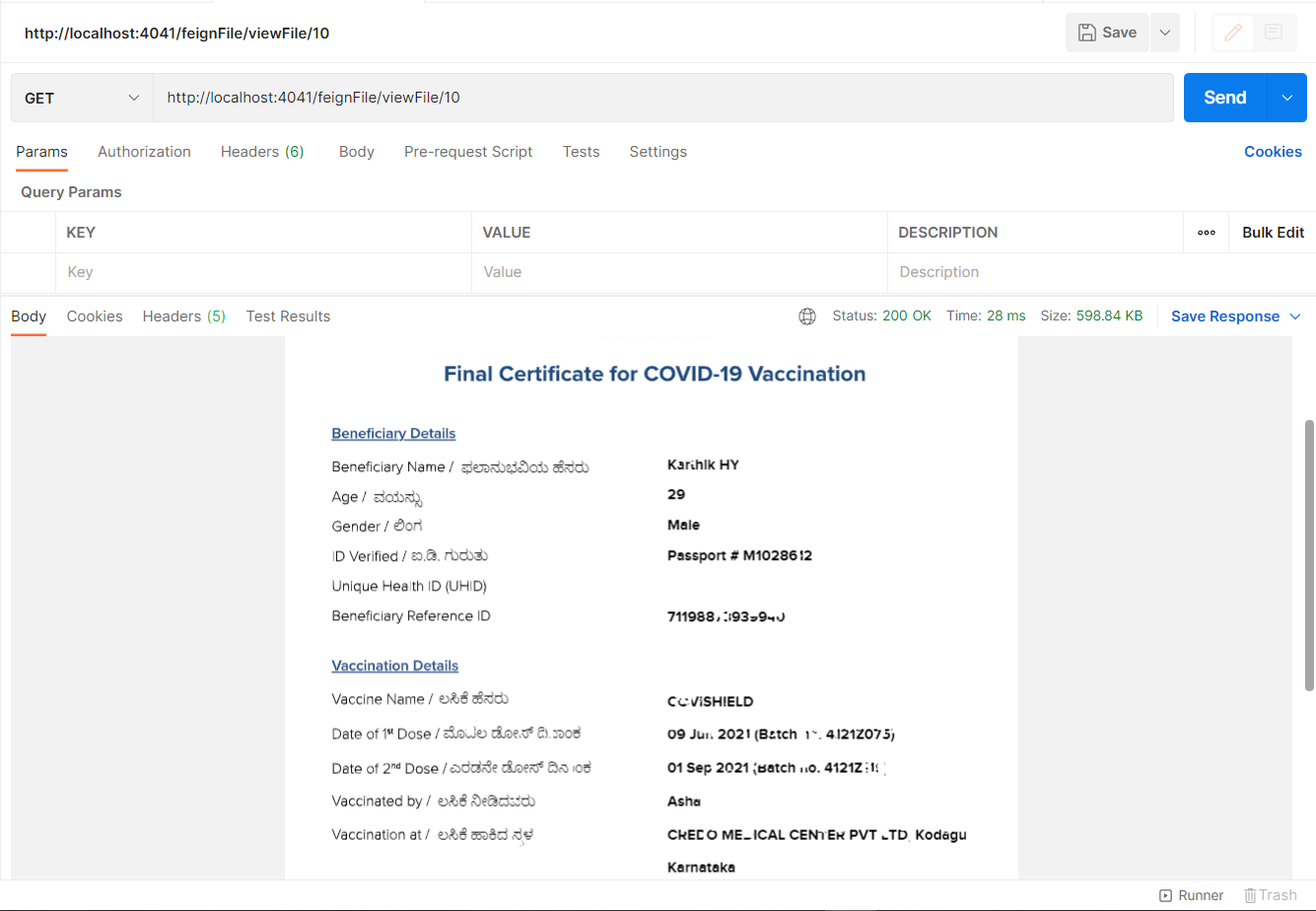
Task: Switch to the Authorization tab
Action: click(144, 152)
